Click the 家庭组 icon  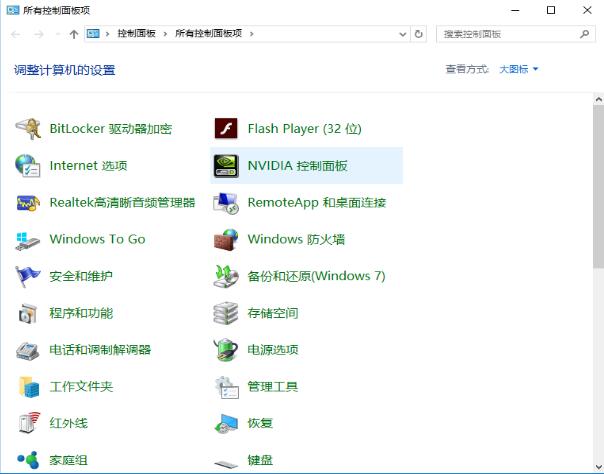[x=28, y=460]
